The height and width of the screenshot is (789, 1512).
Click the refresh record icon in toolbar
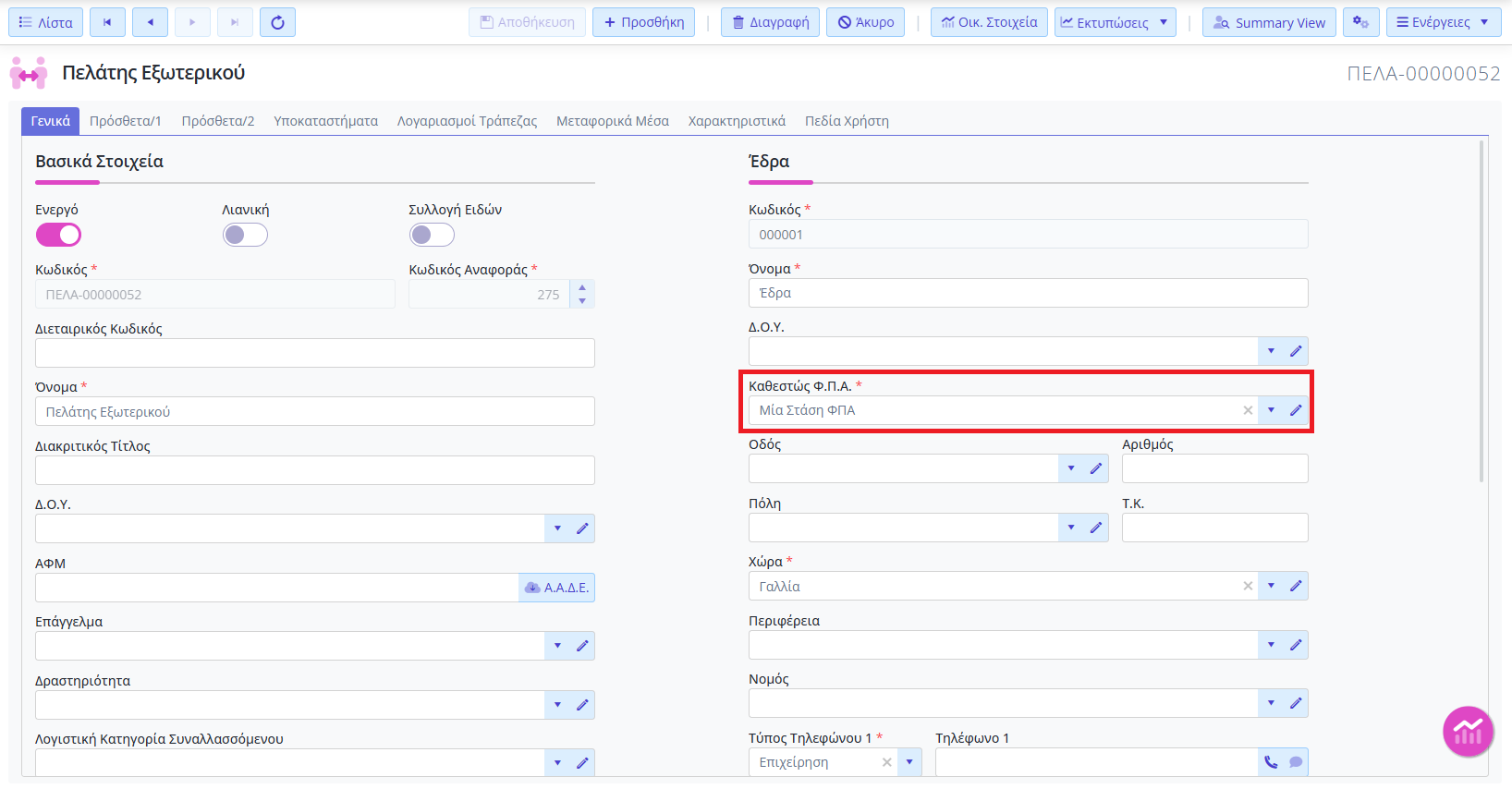point(277,22)
